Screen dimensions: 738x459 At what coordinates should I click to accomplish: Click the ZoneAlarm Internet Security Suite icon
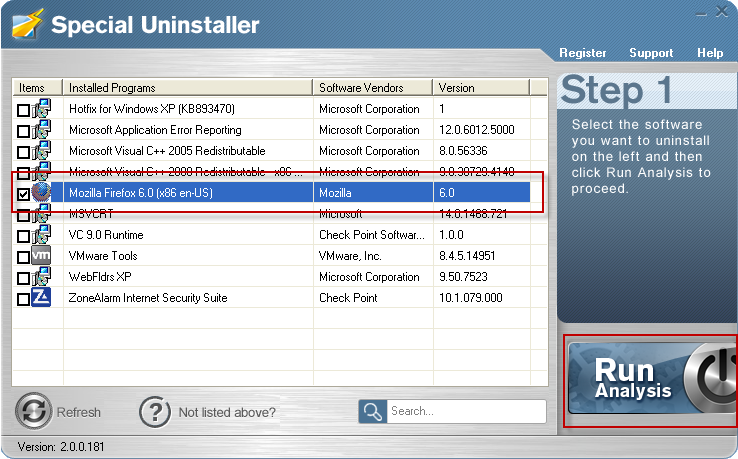pyautogui.click(x=41, y=298)
